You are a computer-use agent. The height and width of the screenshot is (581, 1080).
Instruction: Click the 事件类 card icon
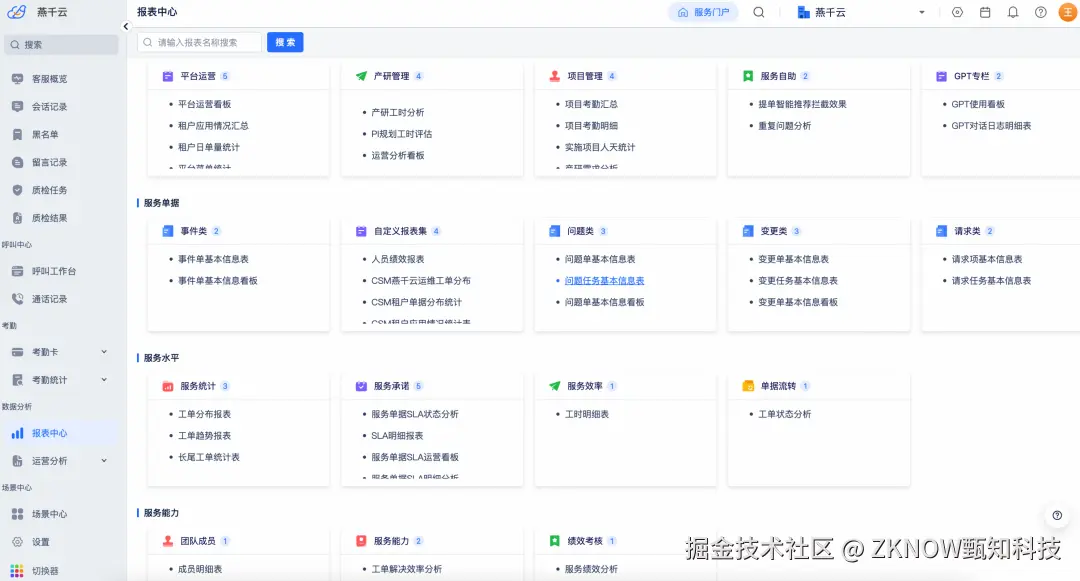(167, 231)
